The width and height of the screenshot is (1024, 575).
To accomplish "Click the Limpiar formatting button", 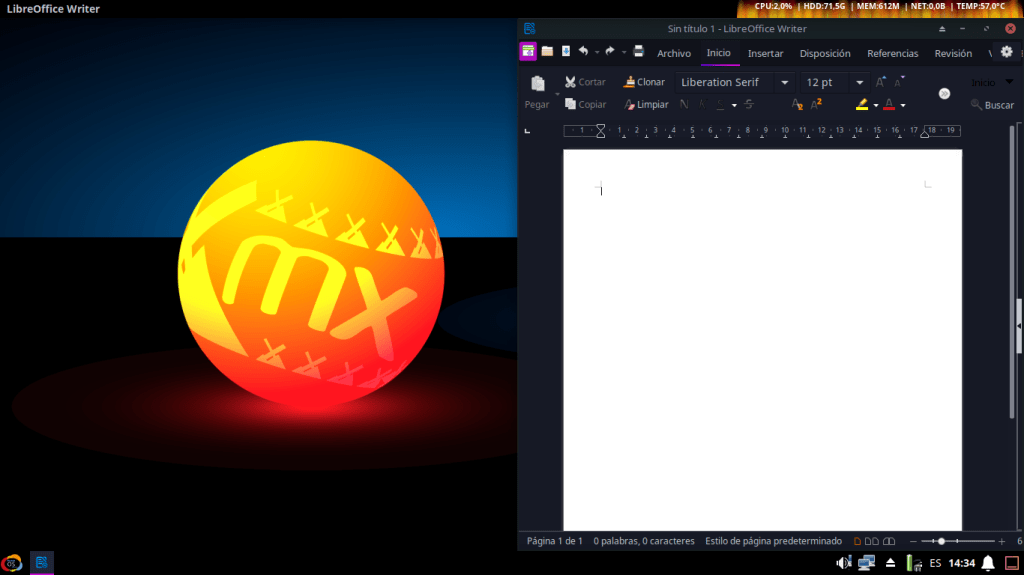I will tap(646, 104).
